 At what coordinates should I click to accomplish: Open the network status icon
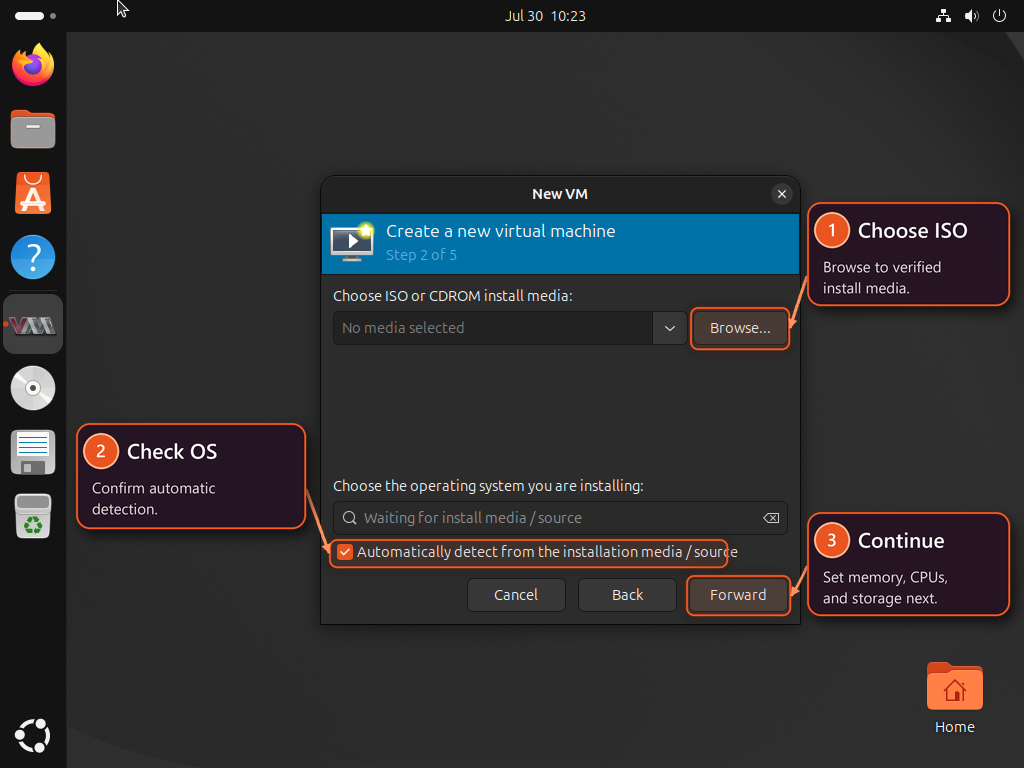click(943, 16)
